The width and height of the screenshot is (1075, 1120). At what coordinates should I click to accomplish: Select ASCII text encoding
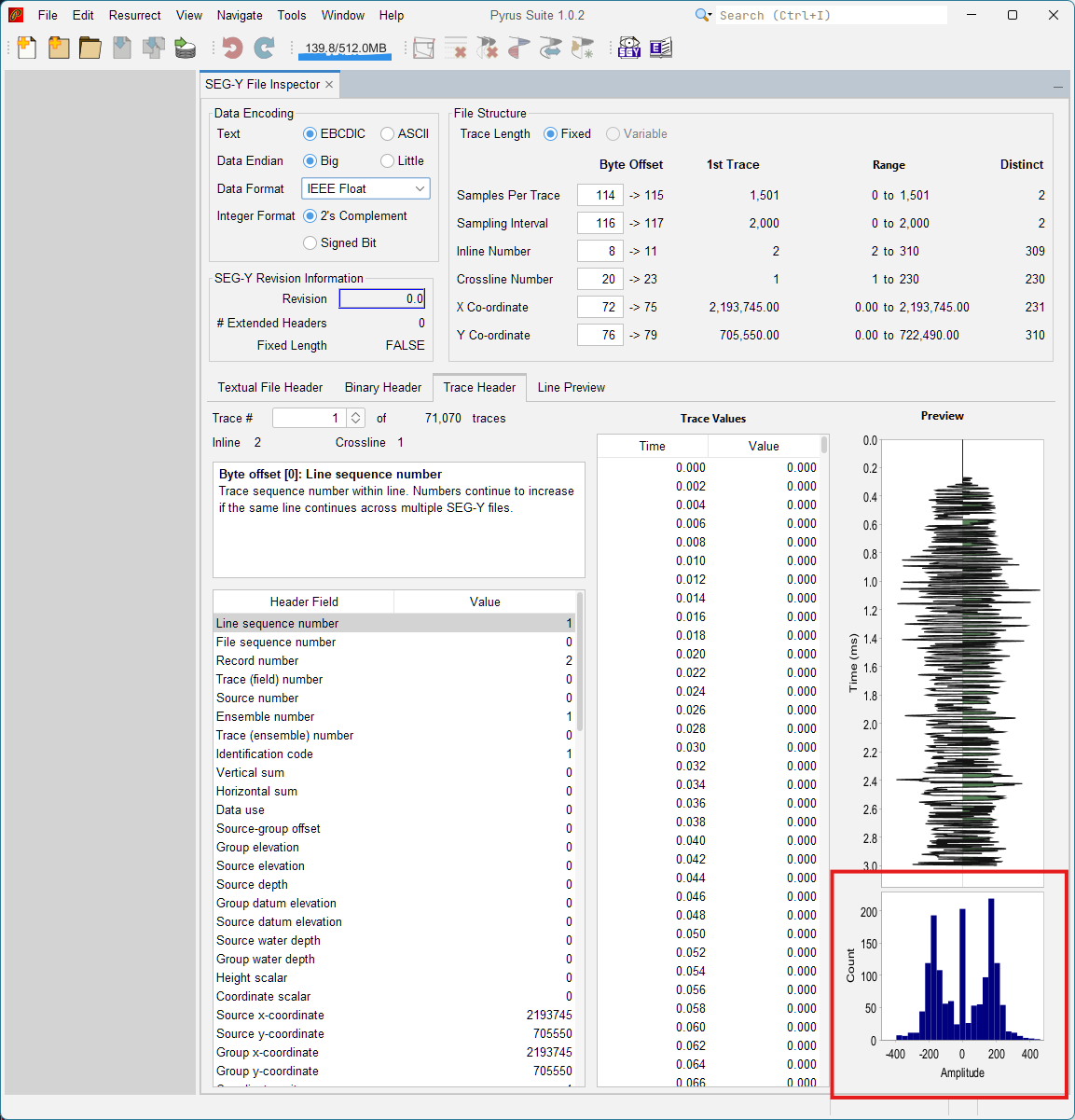click(405, 133)
